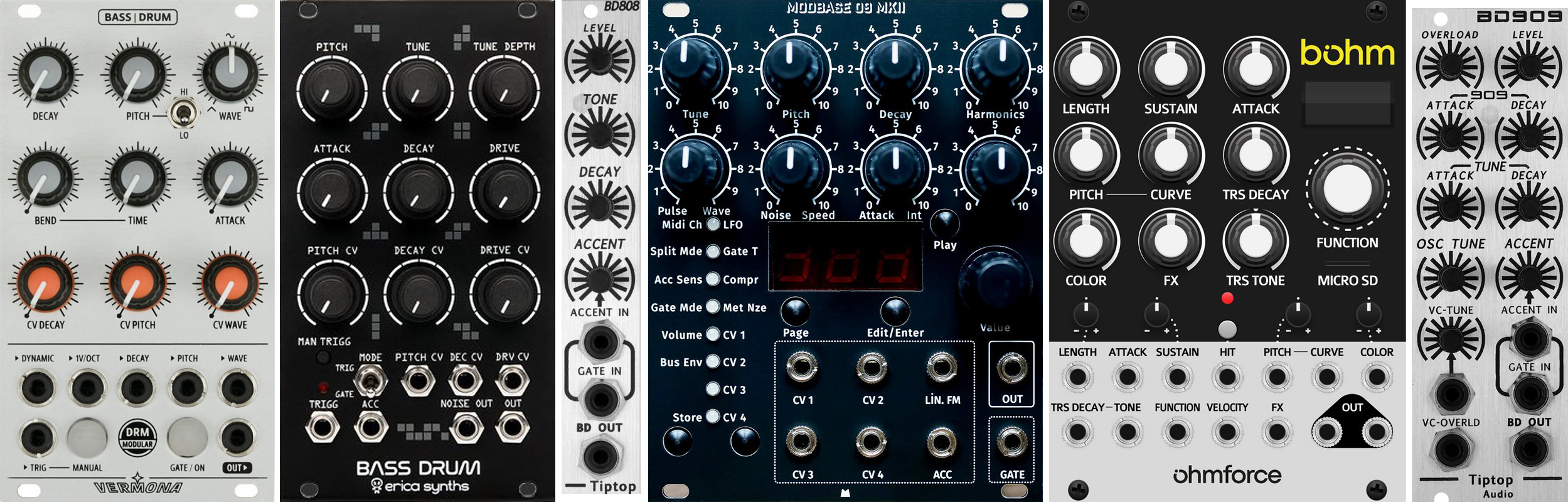This screenshot has height=502, width=1568.
Task: Click the LEVEL knob on BD909
Action: (1528, 66)
